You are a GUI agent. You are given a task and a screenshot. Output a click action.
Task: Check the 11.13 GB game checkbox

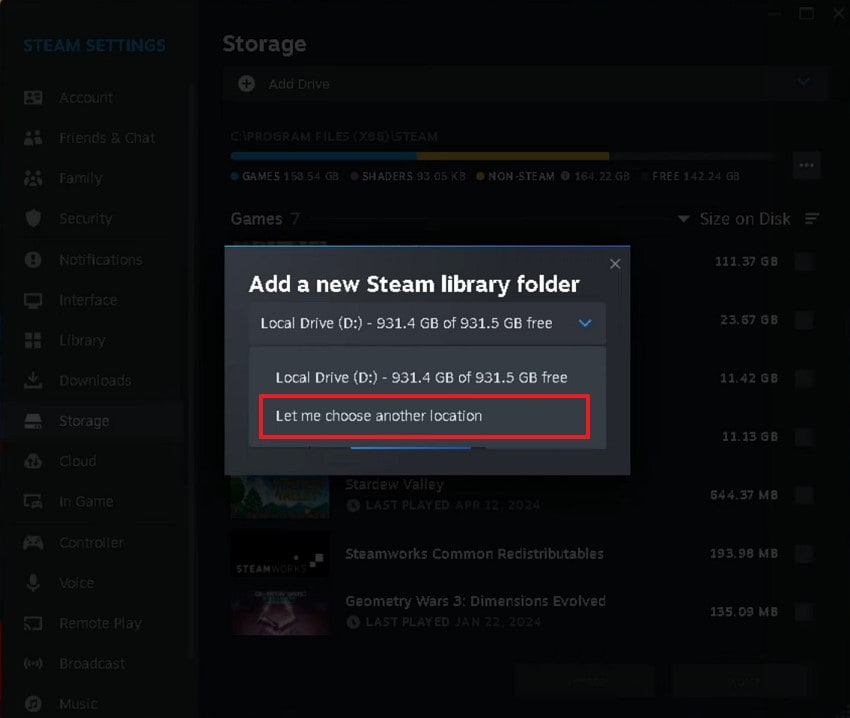click(x=804, y=437)
